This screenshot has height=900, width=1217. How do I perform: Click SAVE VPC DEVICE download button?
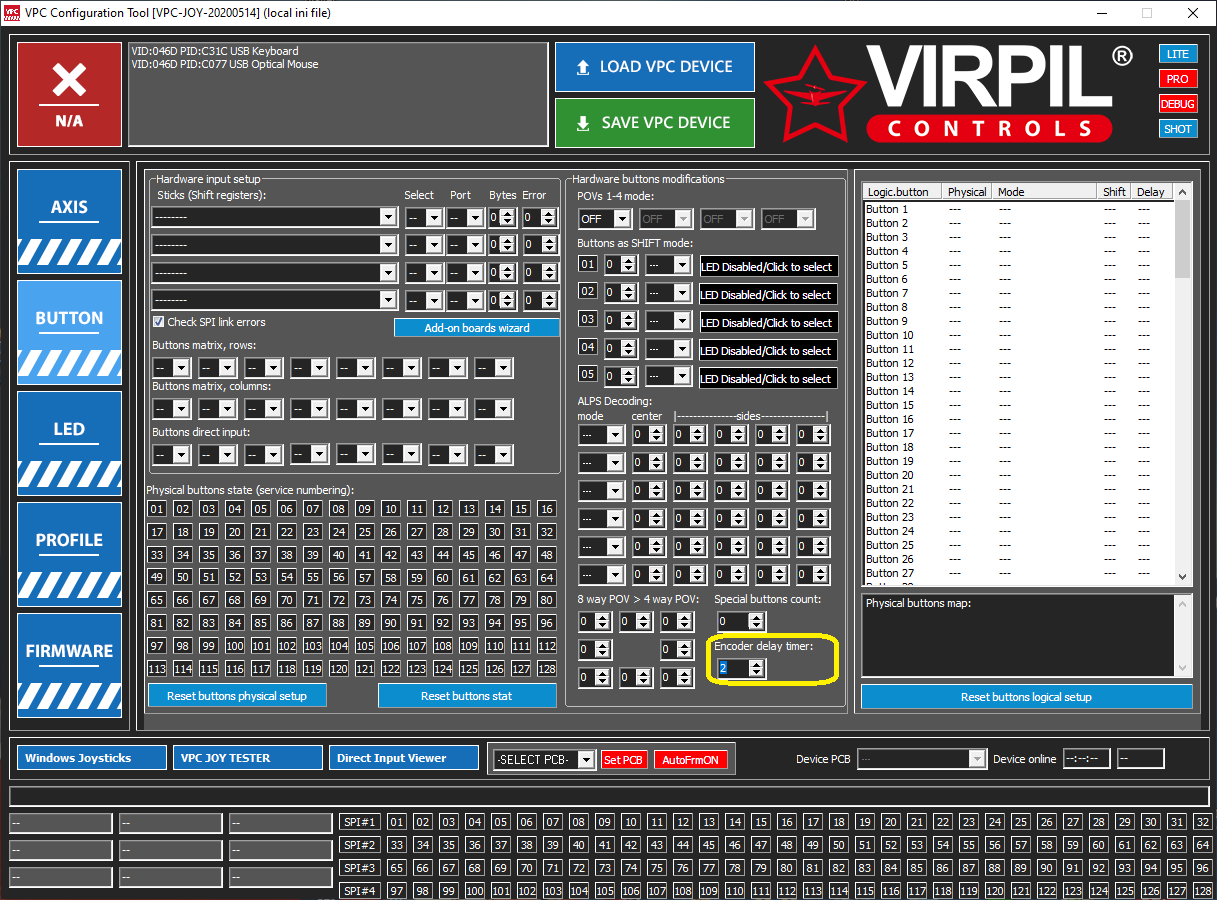click(654, 123)
